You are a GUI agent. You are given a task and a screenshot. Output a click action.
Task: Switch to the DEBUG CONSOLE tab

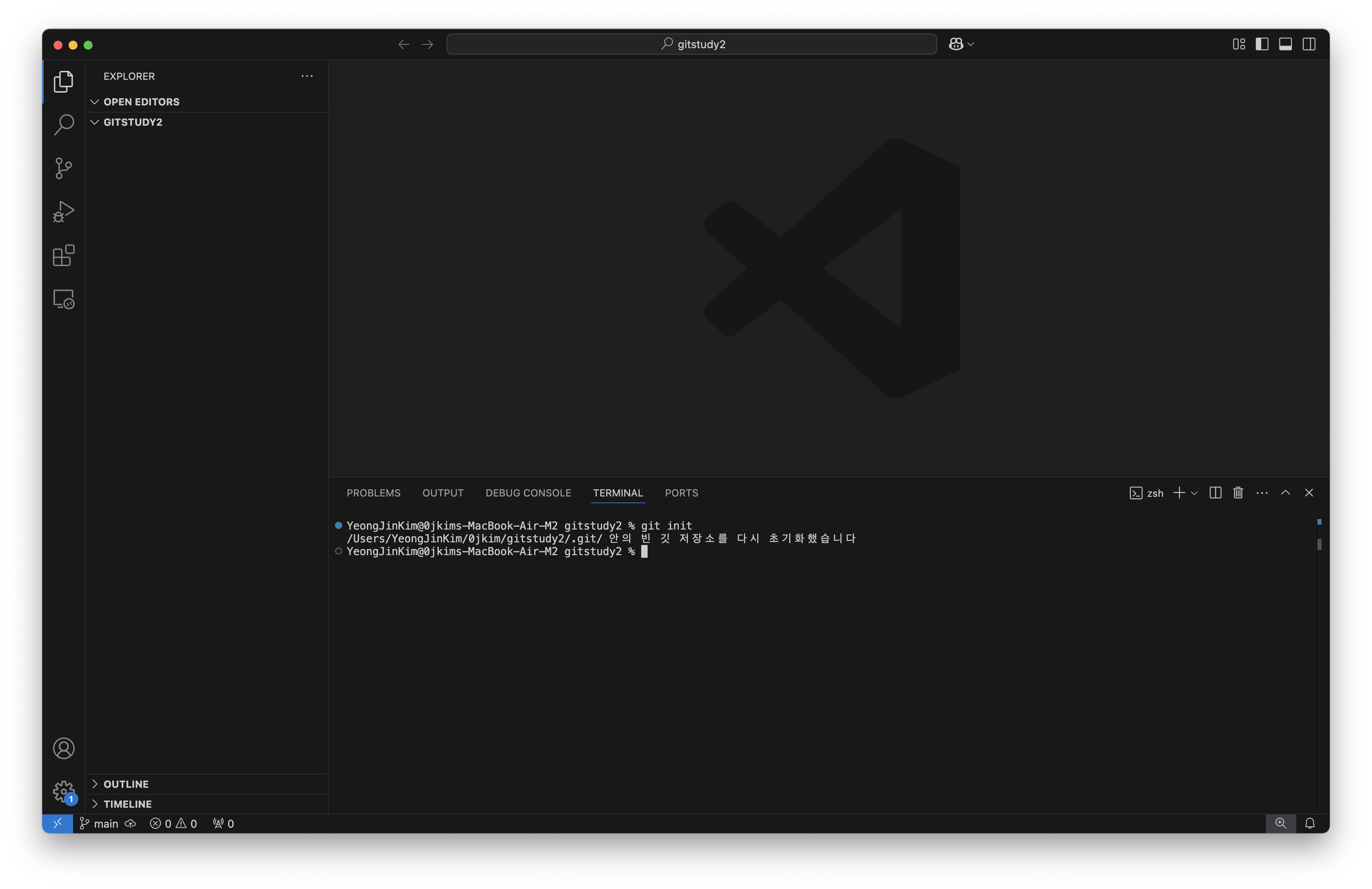coord(528,493)
